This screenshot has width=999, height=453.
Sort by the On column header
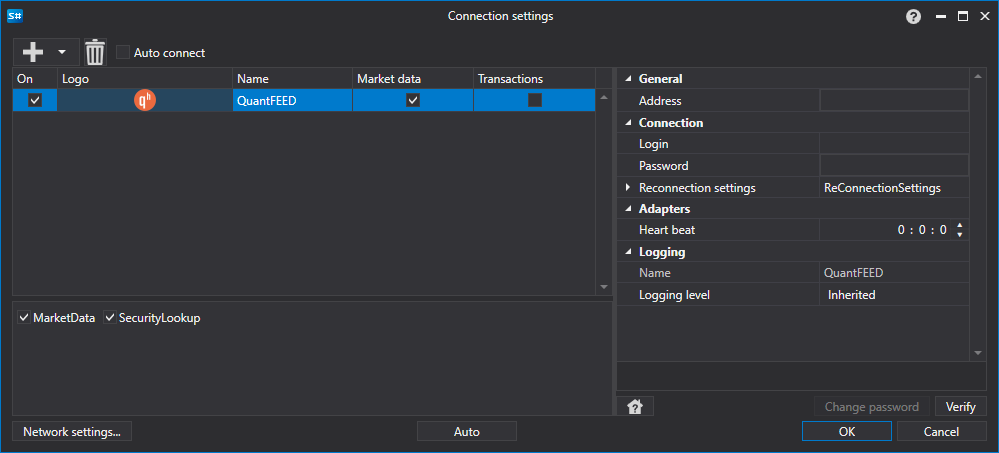(35, 79)
